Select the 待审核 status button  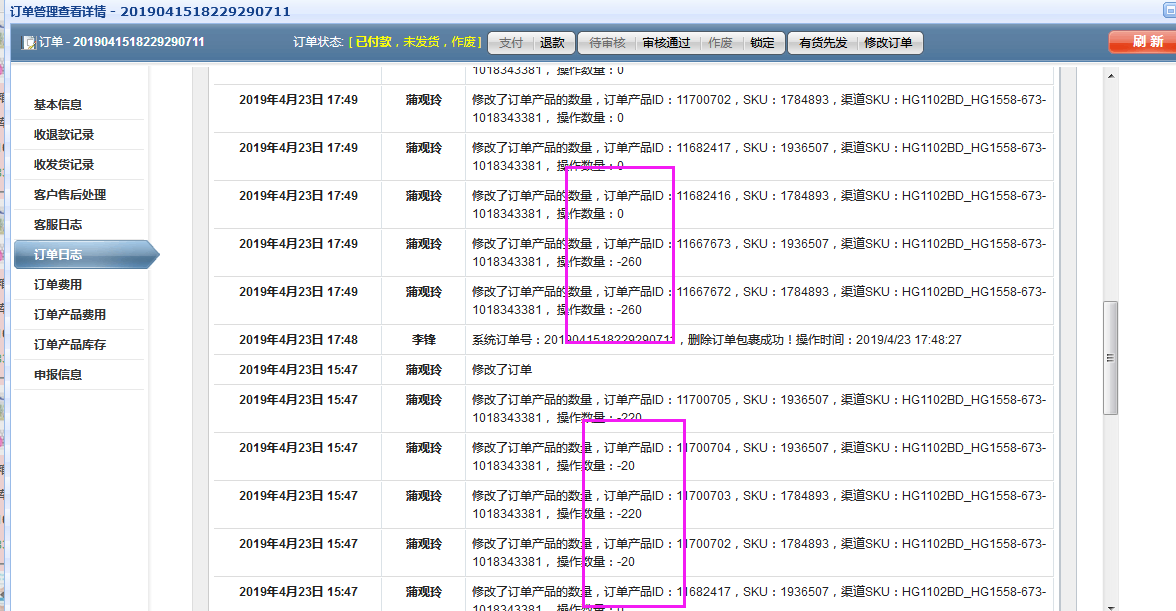click(607, 43)
